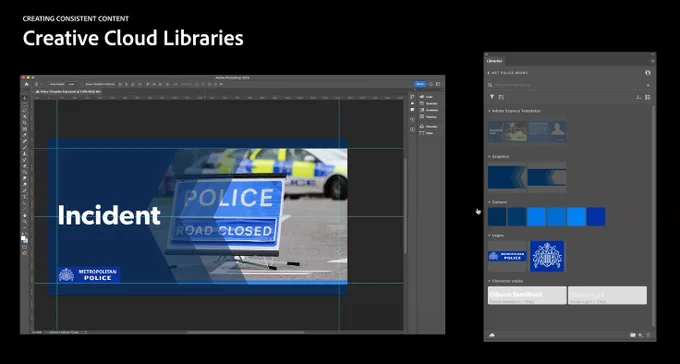Open the Swatches panel
The image size is (680, 364).
click(x=428, y=104)
